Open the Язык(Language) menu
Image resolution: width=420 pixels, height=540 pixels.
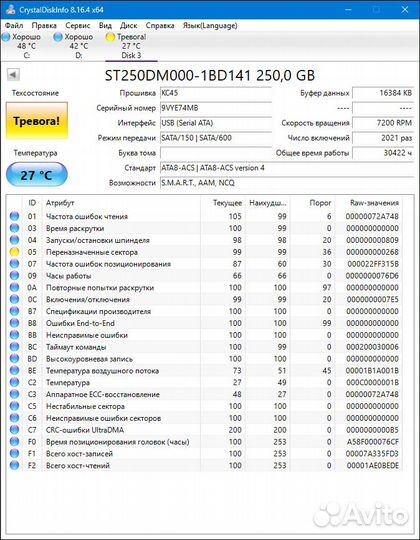click(x=210, y=25)
